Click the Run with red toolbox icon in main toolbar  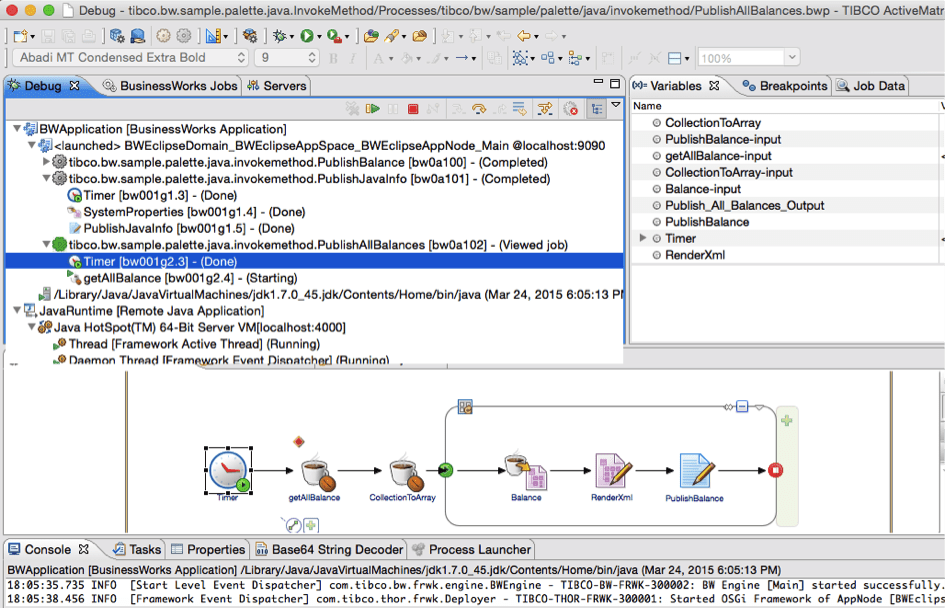point(334,36)
